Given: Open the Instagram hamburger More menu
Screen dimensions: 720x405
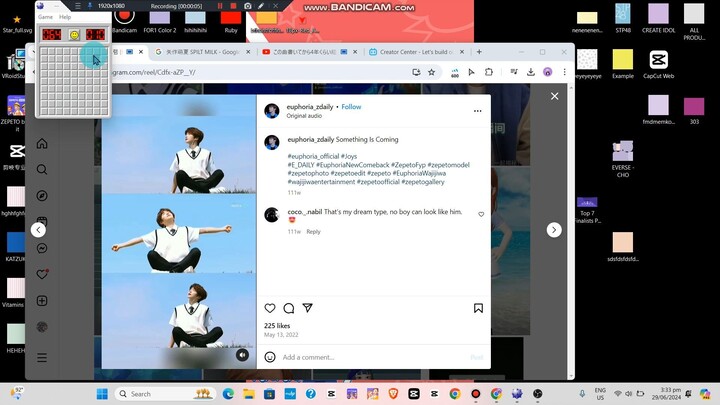Looking at the screenshot, I should tap(42, 358).
